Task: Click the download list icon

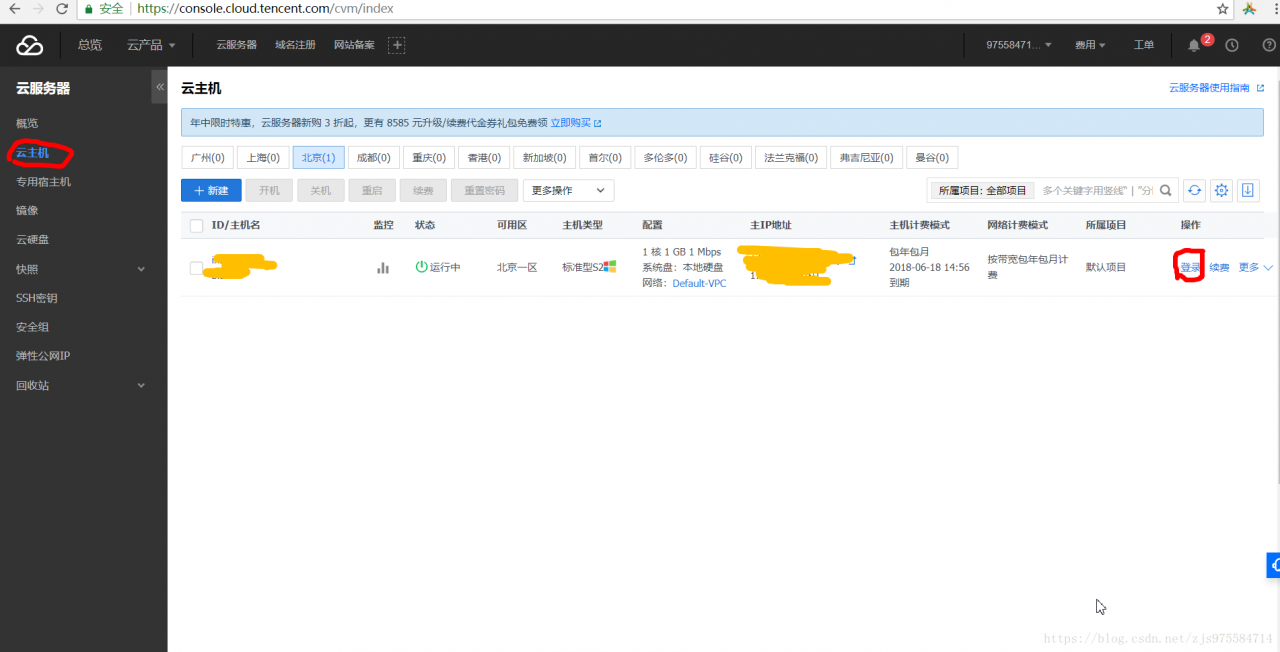Action: click(x=1248, y=190)
